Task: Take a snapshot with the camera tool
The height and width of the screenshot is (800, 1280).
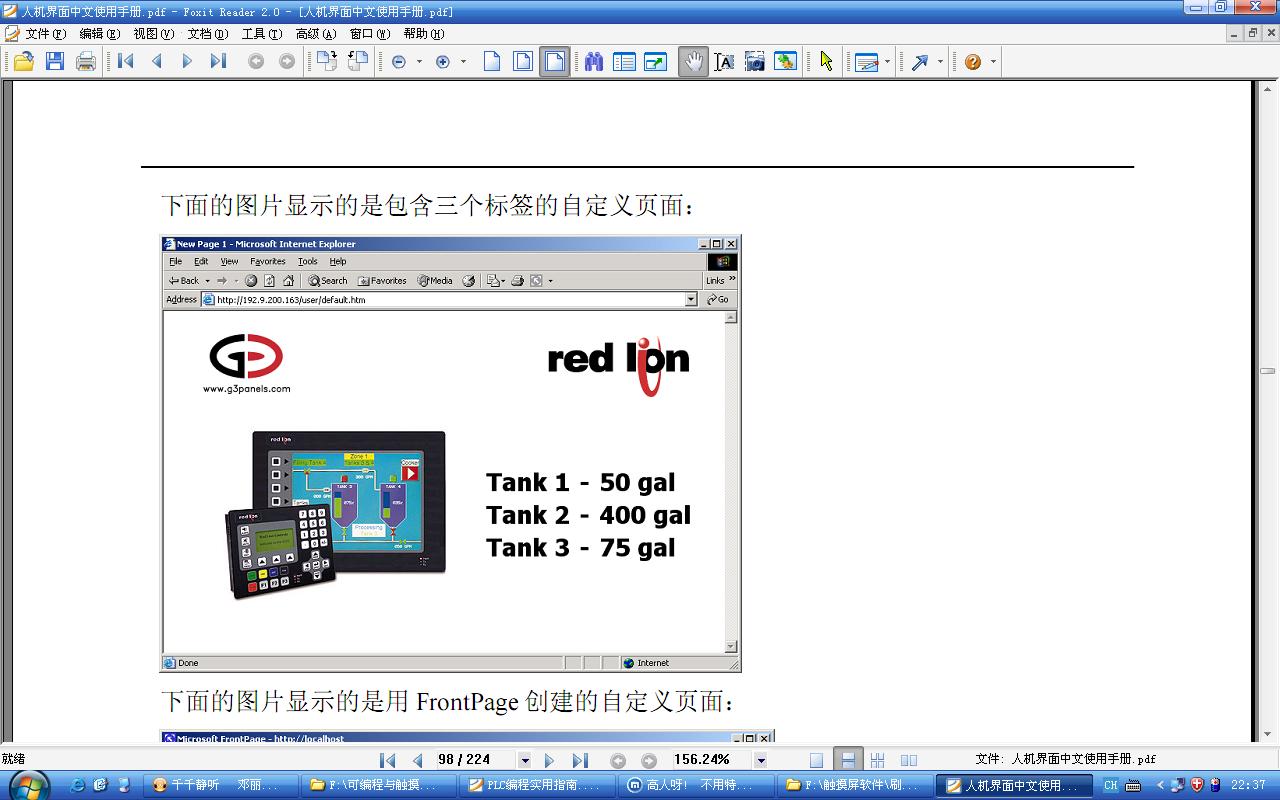Action: point(755,62)
